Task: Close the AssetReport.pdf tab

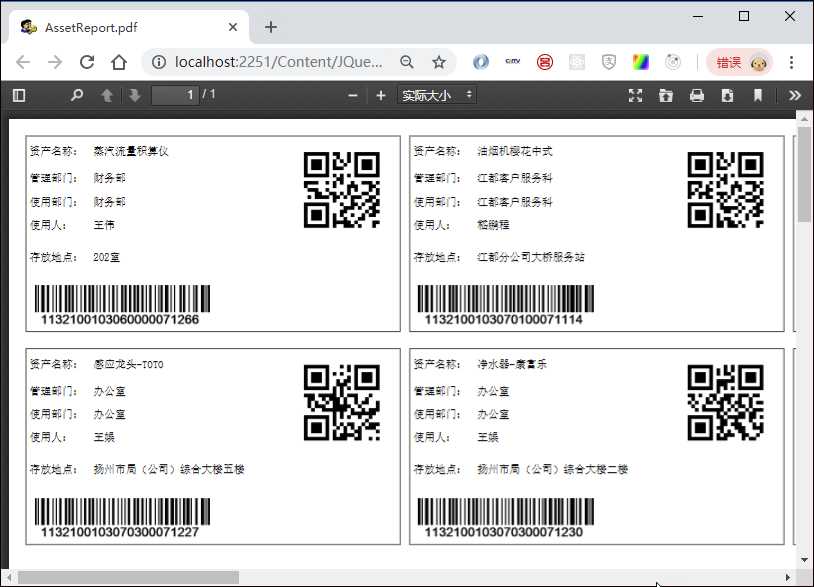Action: [x=233, y=27]
